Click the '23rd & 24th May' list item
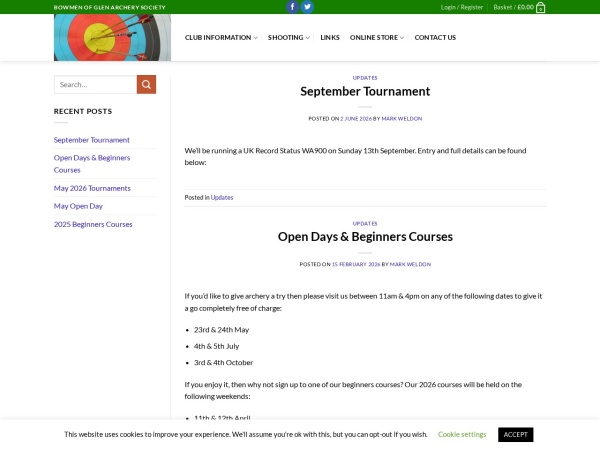Screen dimensions: 600x450 click(x=221, y=330)
